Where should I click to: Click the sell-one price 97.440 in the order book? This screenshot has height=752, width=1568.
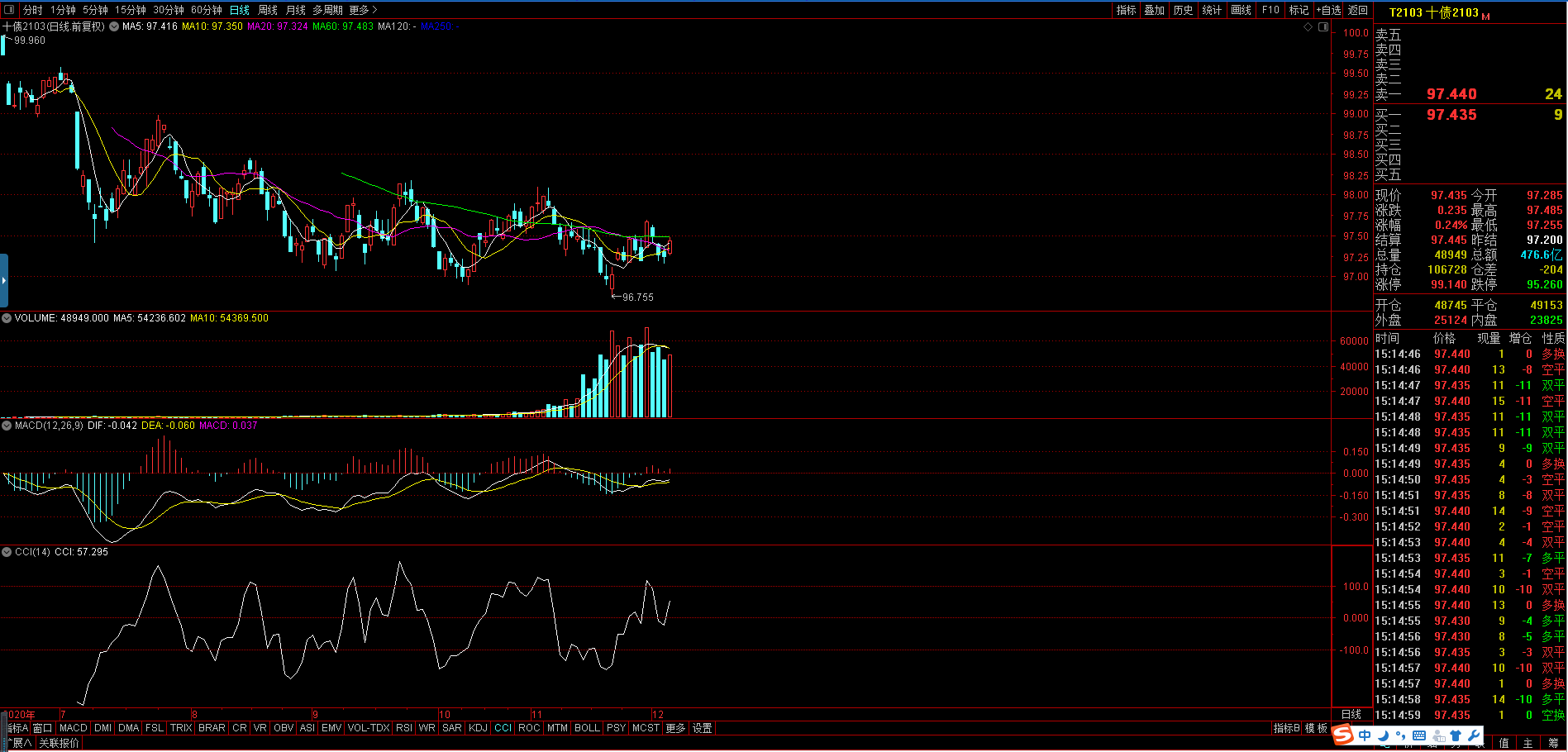1451,94
